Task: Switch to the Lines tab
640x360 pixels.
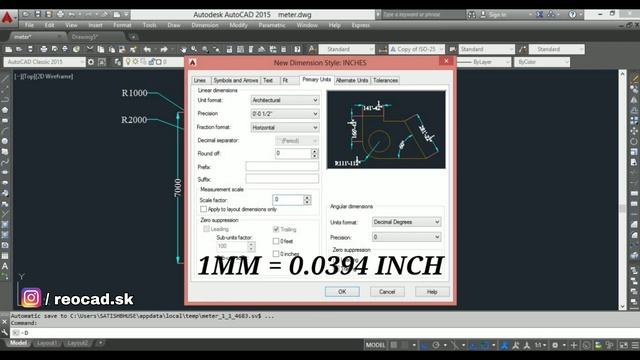Action: pyautogui.click(x=201, y=80)
